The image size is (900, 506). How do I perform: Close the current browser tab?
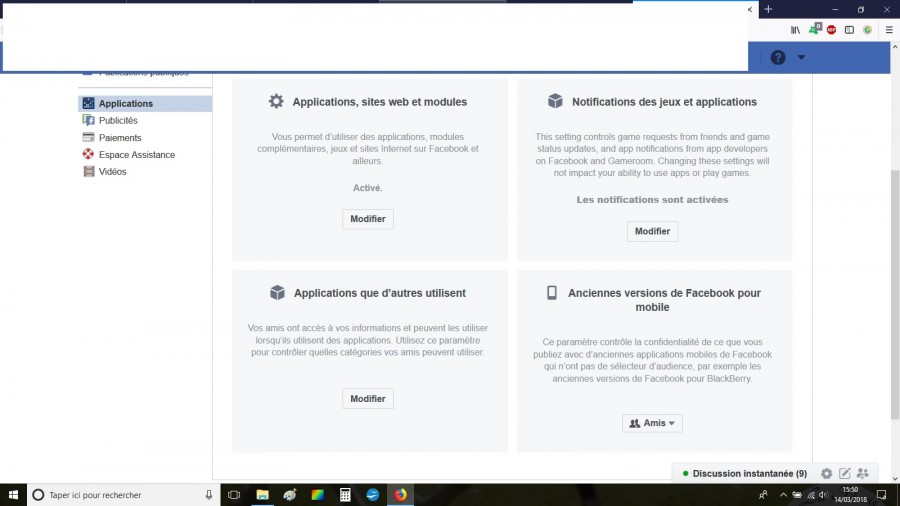pyautogui.click(x=749, y=9)
